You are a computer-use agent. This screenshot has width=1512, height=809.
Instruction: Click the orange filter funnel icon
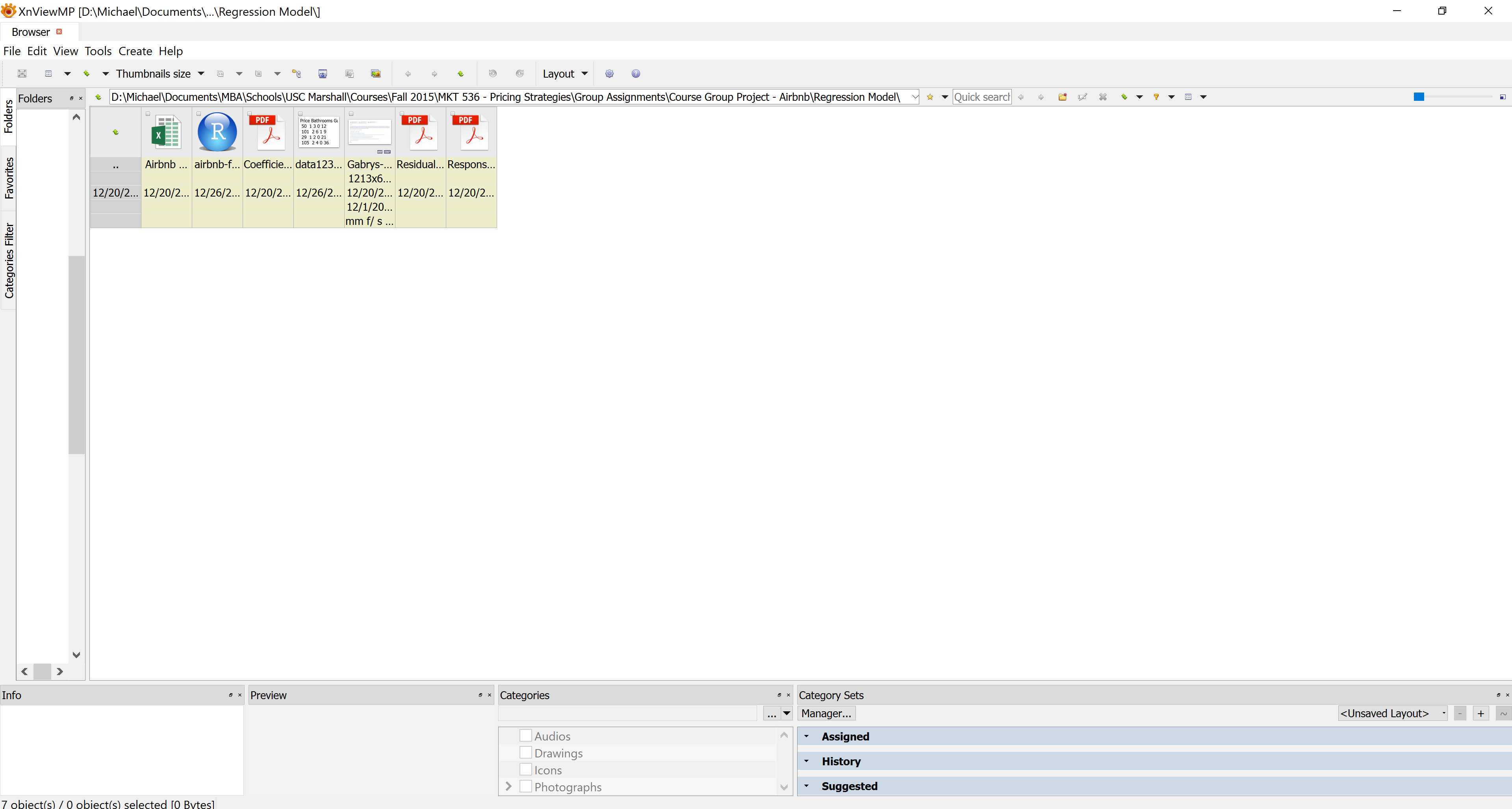(1156, 97)
